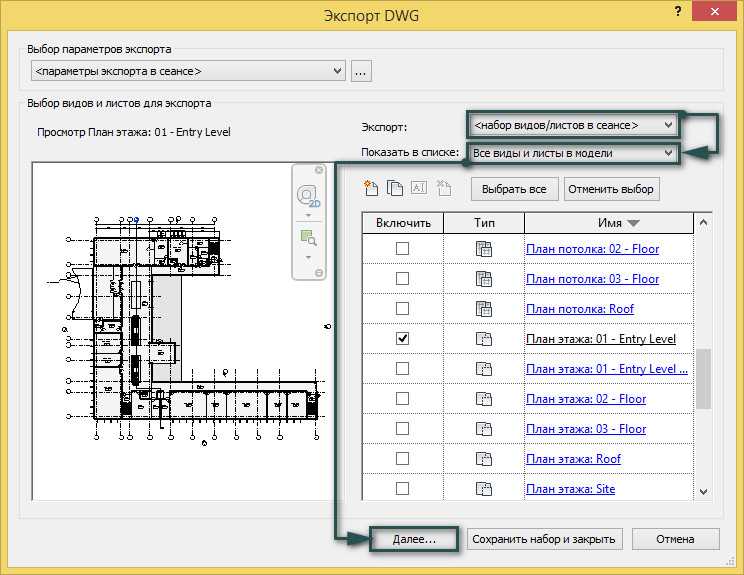Enable checkbox for План этажа: 02 - Floor
744x575 pixels.
tap(402, 399)
